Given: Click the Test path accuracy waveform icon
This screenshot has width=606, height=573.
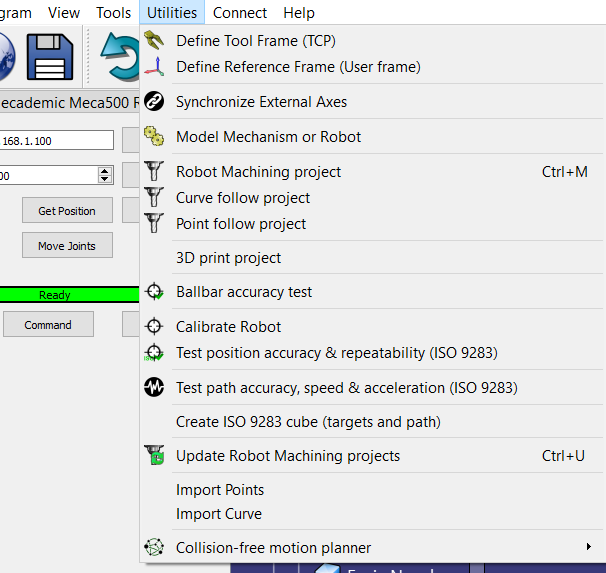Looking at the screenshot, I should (154, 388).
